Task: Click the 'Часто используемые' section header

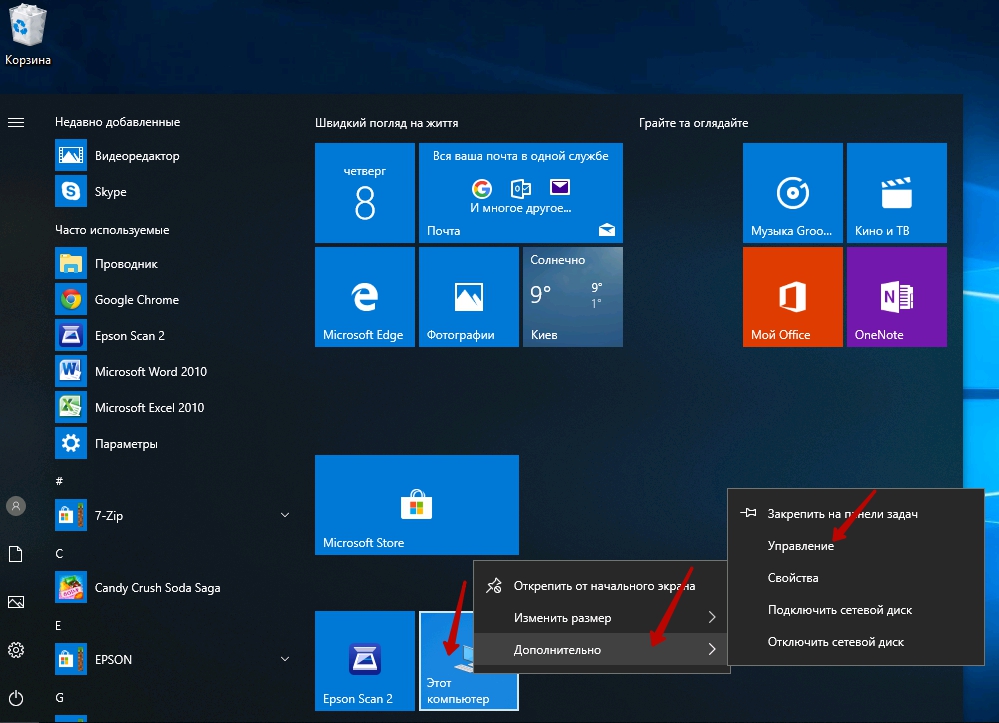Action: coord(112,230)
